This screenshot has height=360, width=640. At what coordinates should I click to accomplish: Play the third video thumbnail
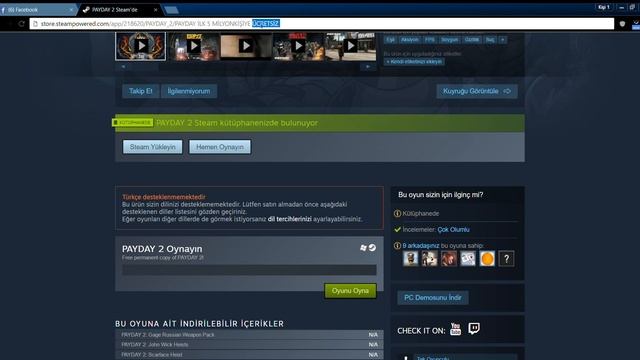click(246, 46)
